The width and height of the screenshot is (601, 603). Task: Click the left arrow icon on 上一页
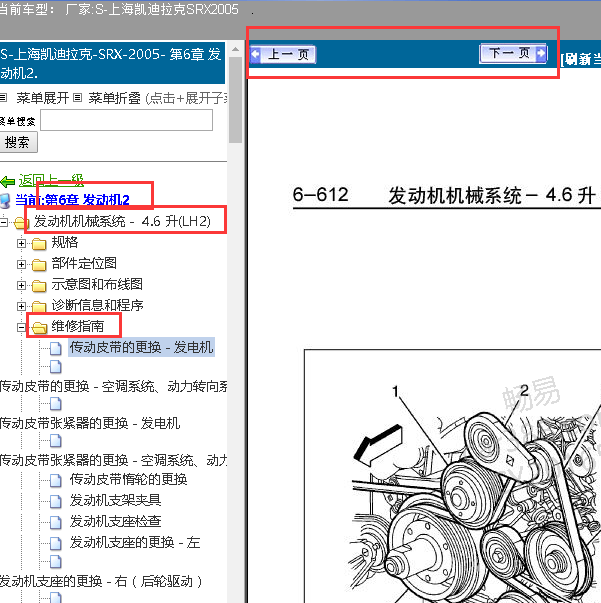click(255, 54)
